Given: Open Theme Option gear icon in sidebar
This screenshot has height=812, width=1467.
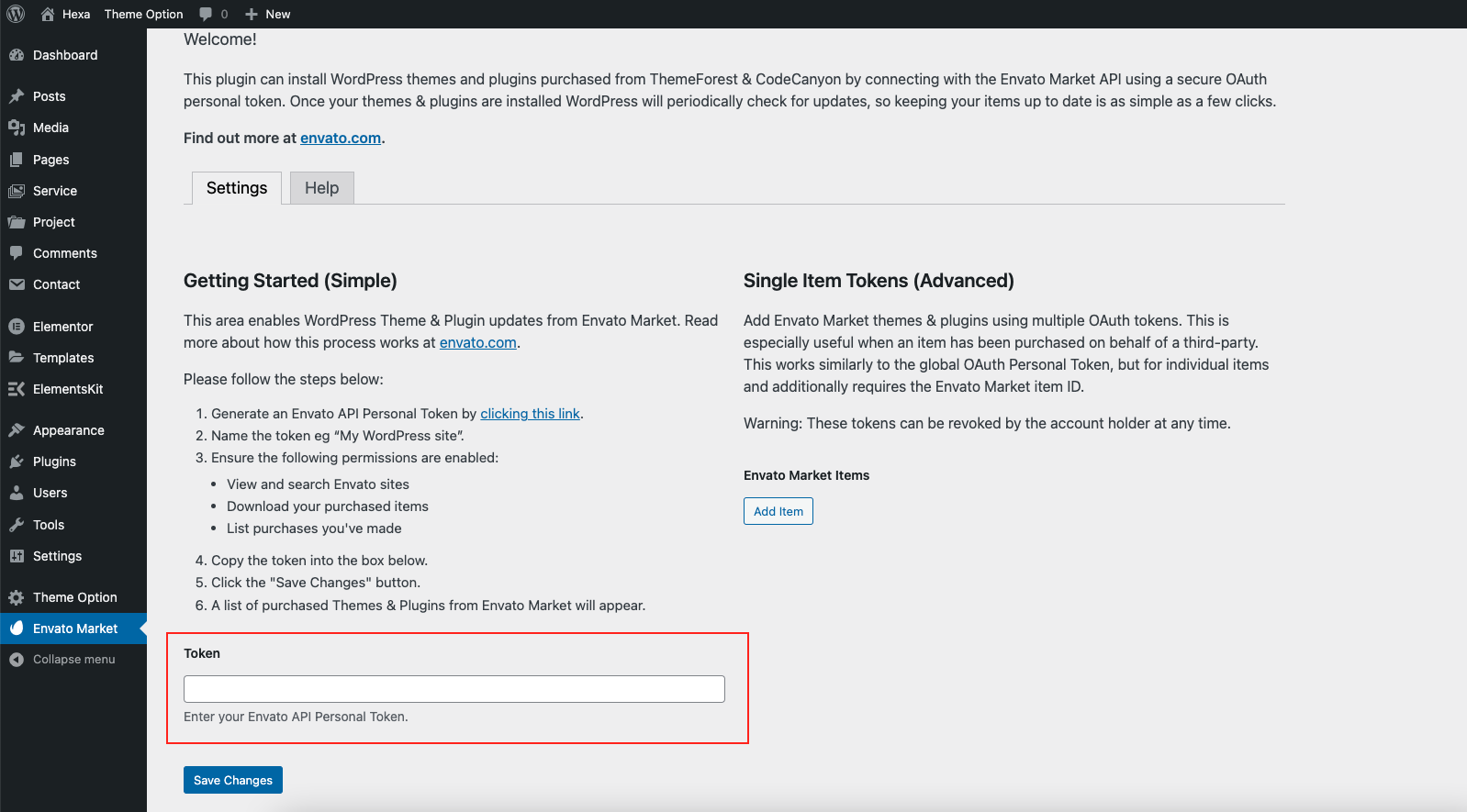Looking at the screenshot, I should pos(17,597).
